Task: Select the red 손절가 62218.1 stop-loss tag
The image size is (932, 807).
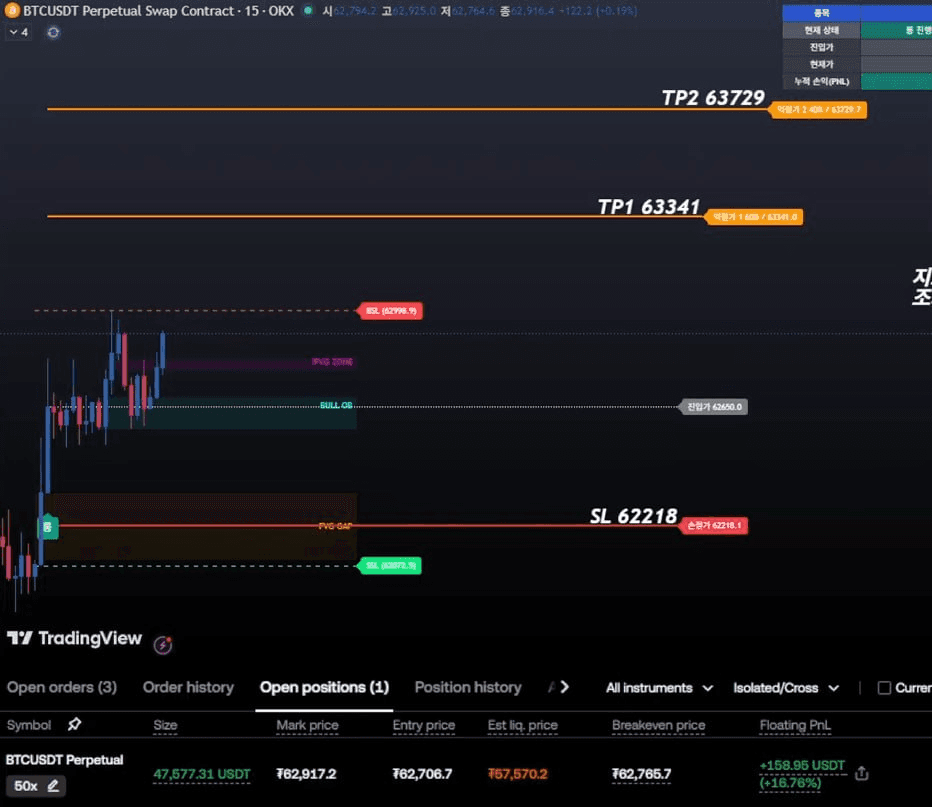Action: point(714,525)
